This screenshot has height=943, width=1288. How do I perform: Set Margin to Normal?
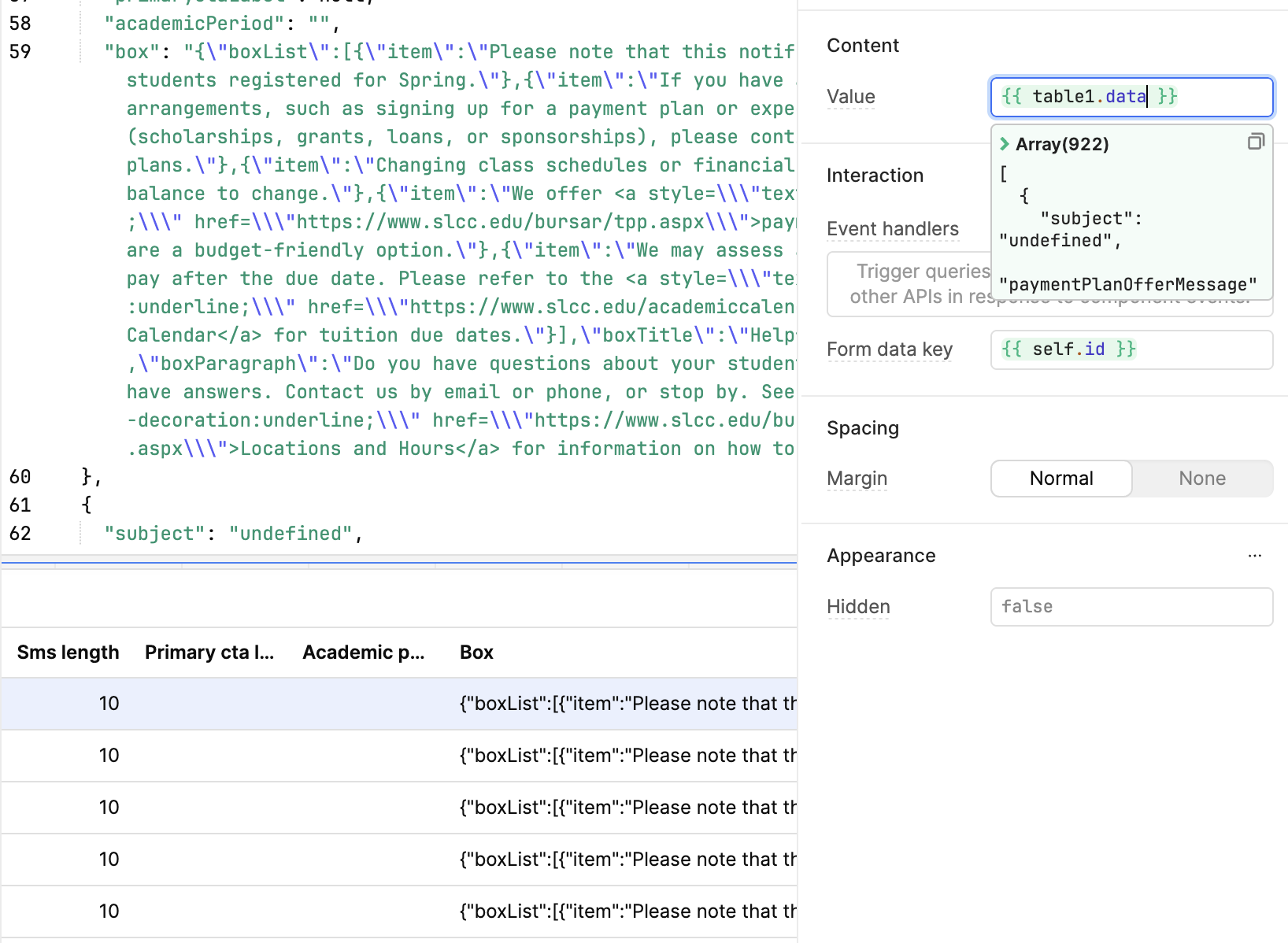(x=1060, y=479)
